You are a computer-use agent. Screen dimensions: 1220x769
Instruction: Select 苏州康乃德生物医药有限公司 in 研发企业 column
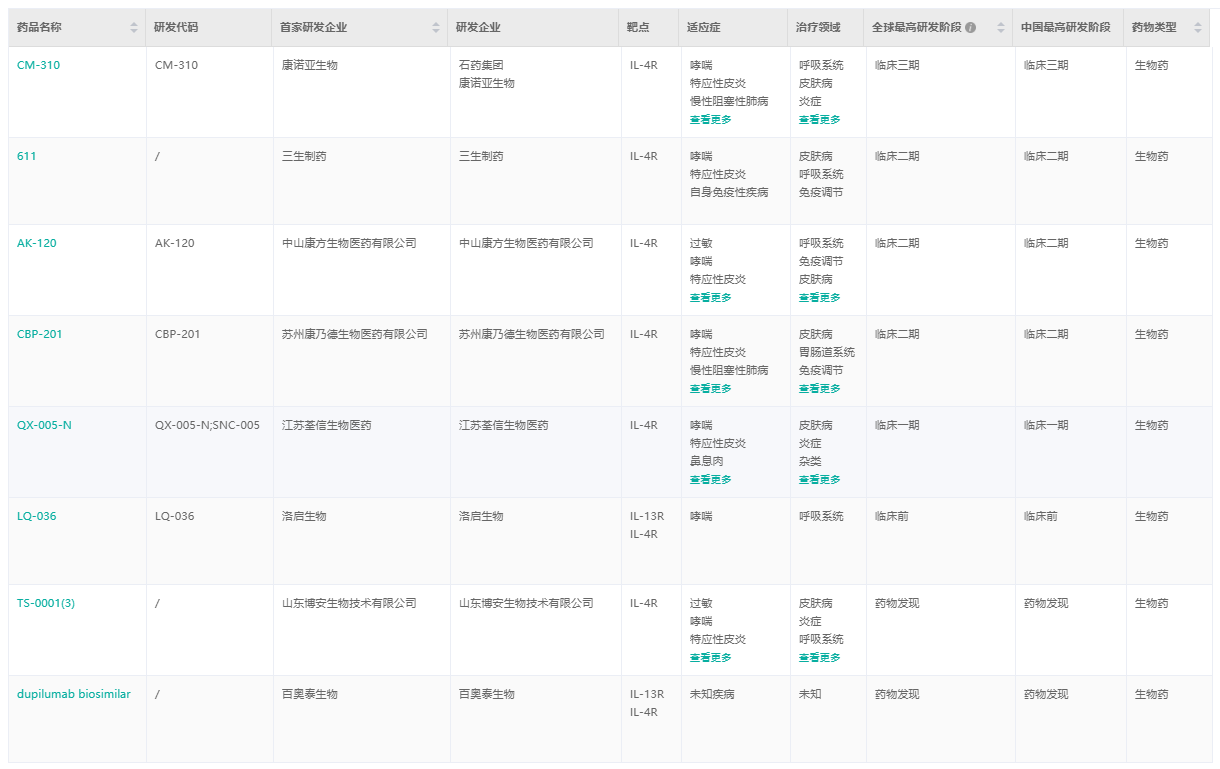pos(532,334)
